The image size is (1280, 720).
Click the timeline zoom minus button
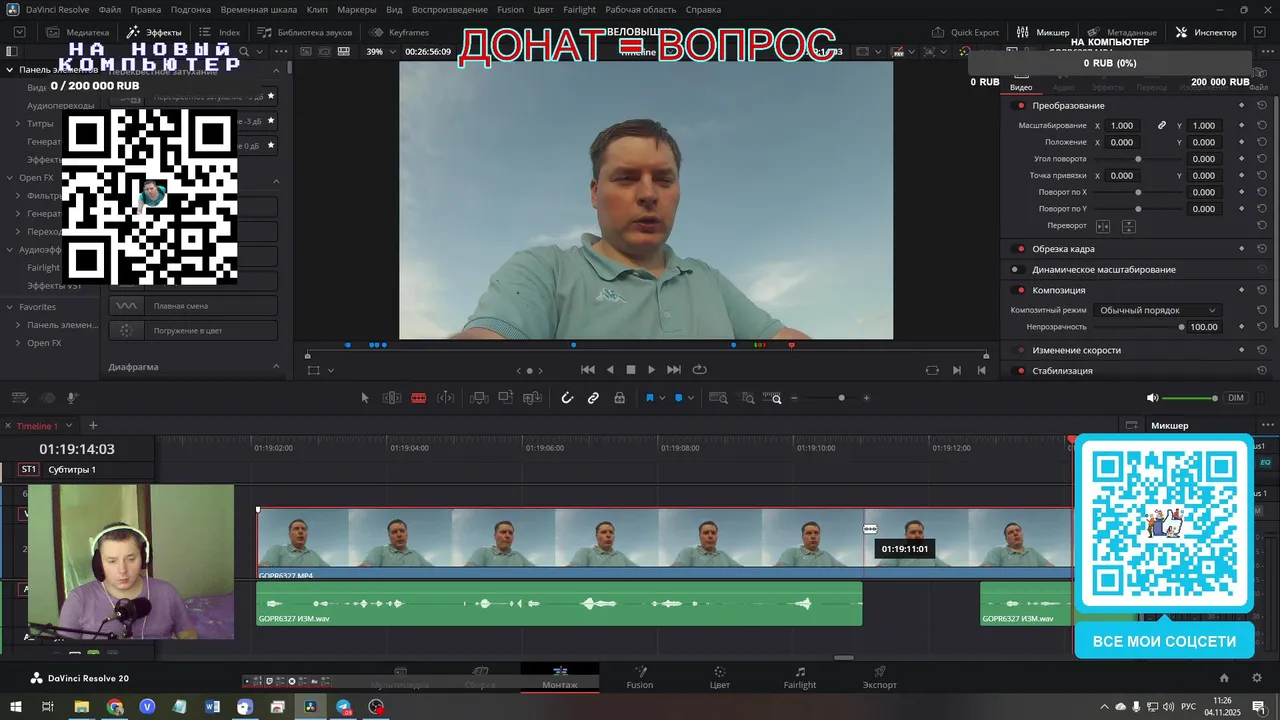(x=795, y=398)
